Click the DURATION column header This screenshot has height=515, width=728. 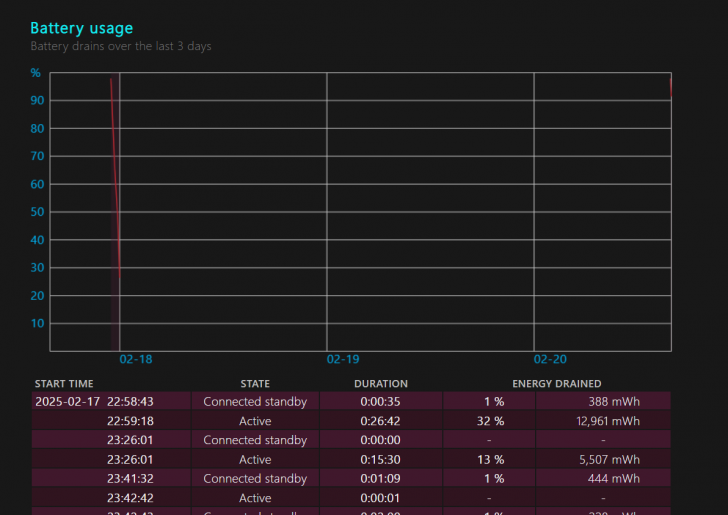click(381, 384)
